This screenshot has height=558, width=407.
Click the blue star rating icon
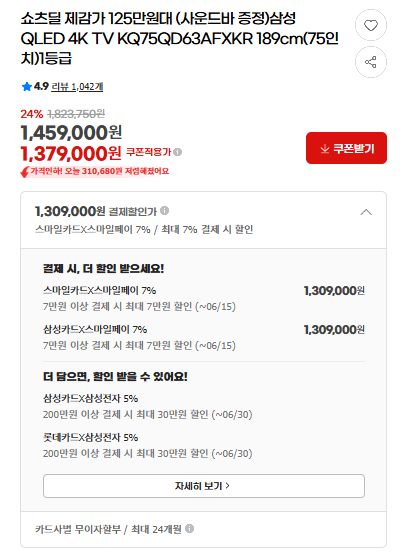coord(27,86)
